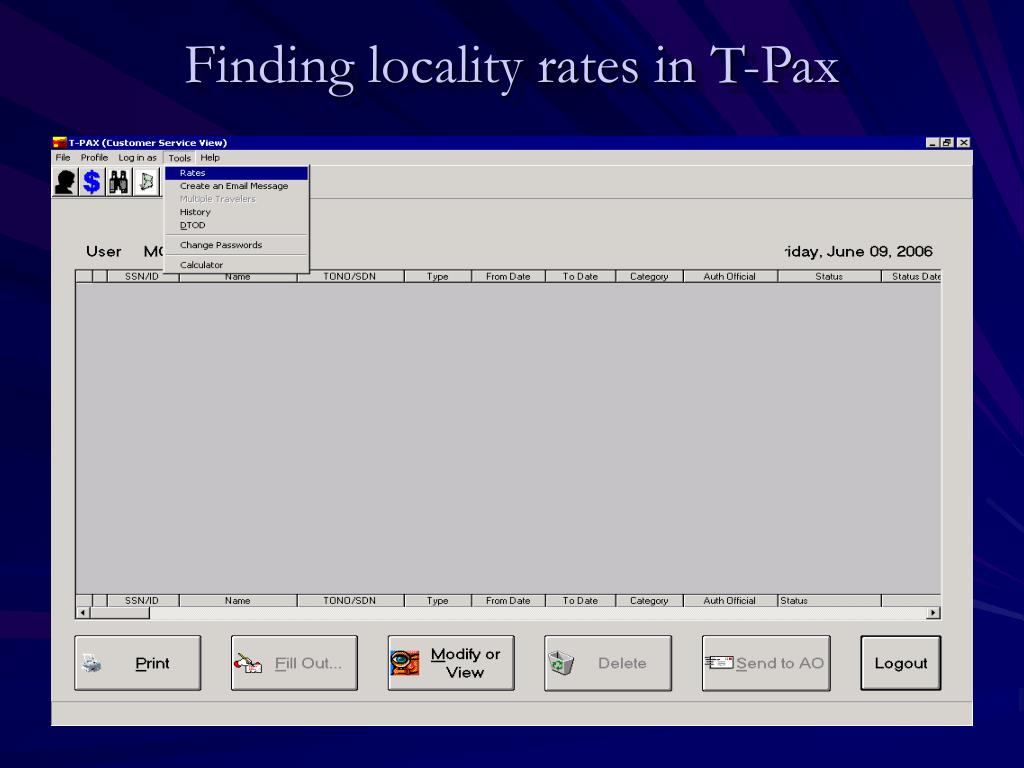Click the Send to AO button
The image size is (1024, 768).
(x=766, y=663)
